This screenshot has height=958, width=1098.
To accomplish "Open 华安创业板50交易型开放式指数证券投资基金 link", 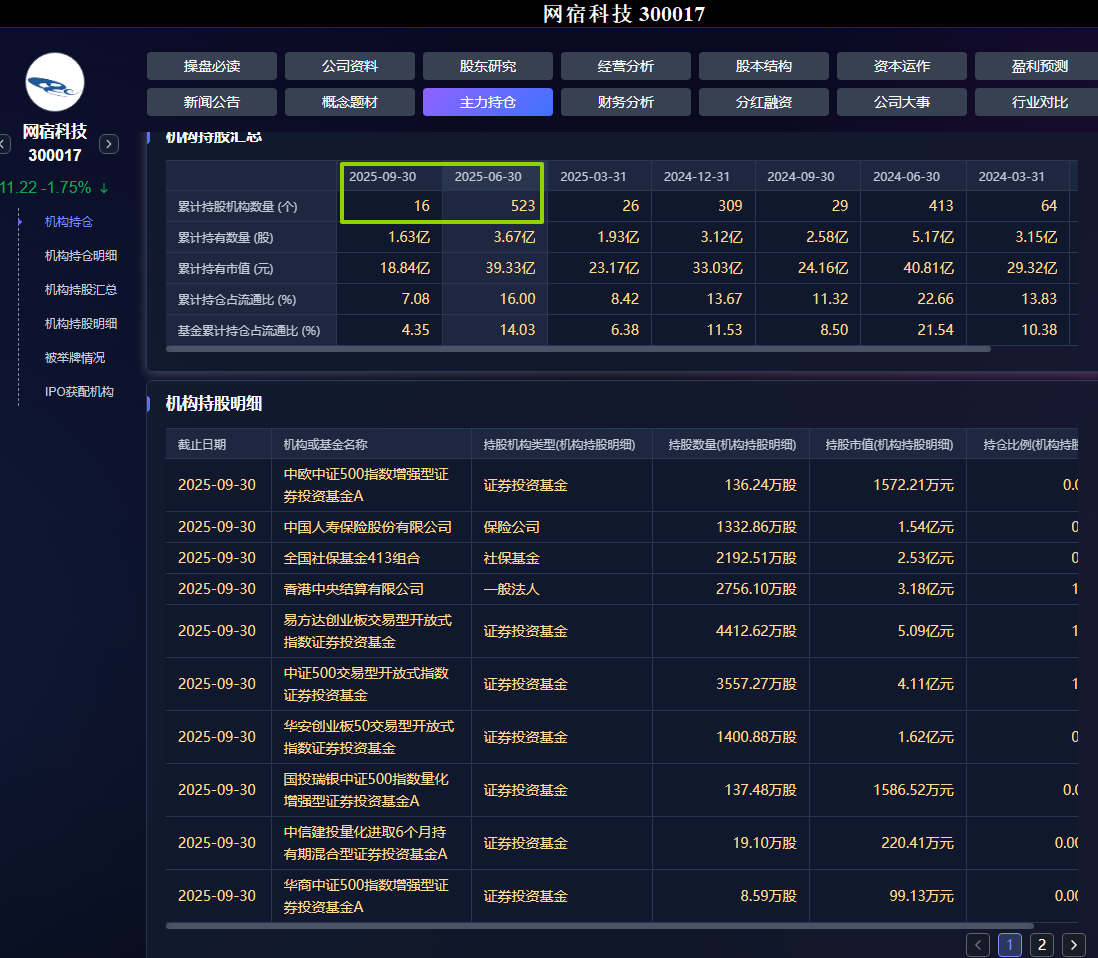I will pyautogui.click(x=368, y=737).
